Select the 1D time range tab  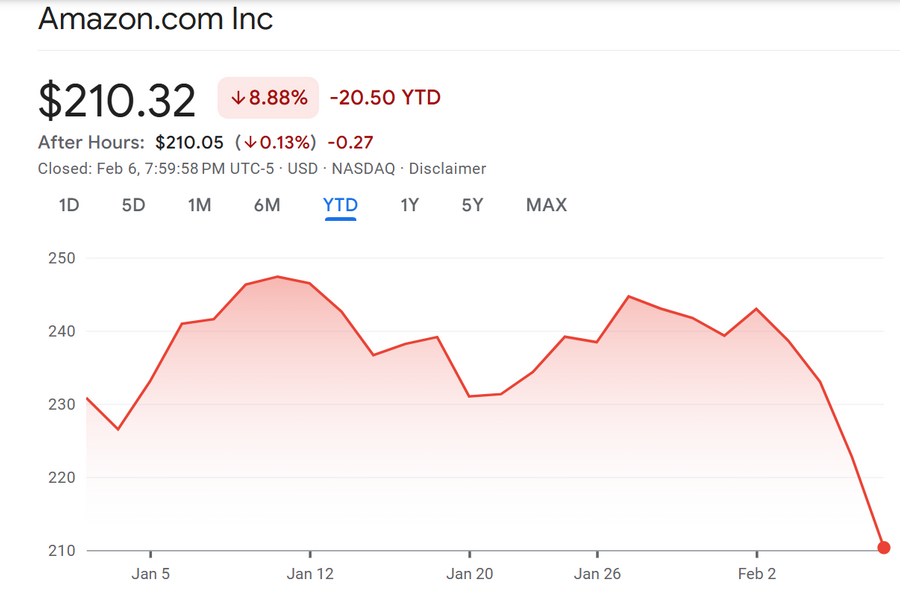(68, 205)
